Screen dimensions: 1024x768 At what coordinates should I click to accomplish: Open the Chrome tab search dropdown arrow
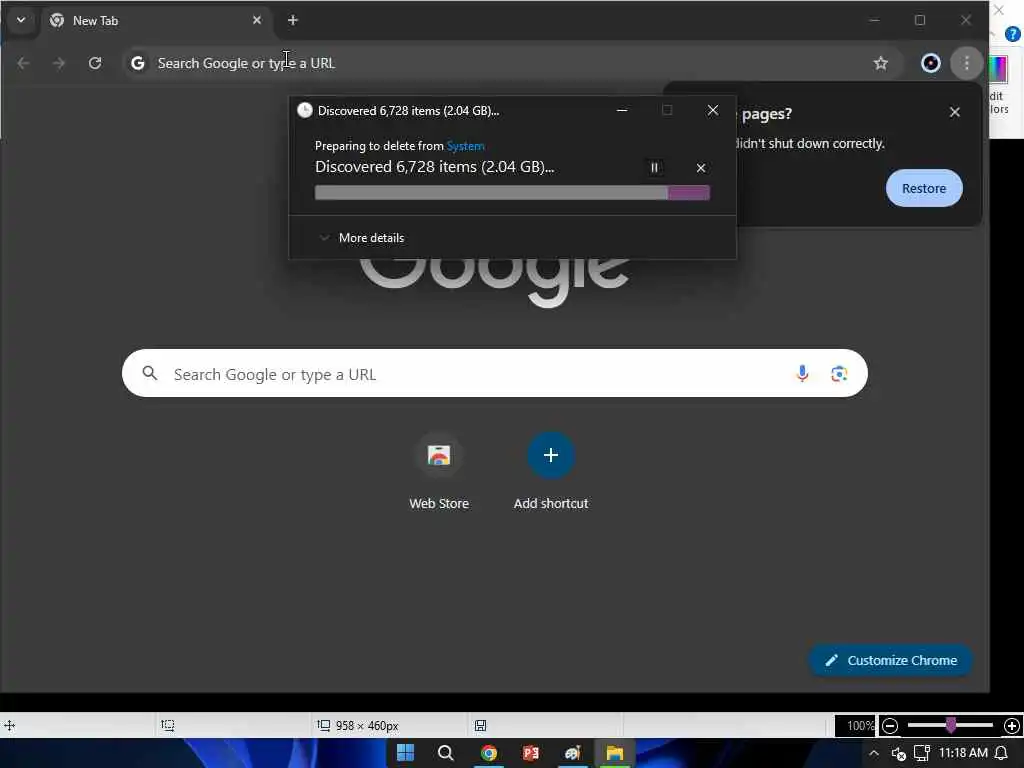tap(21, 20)
